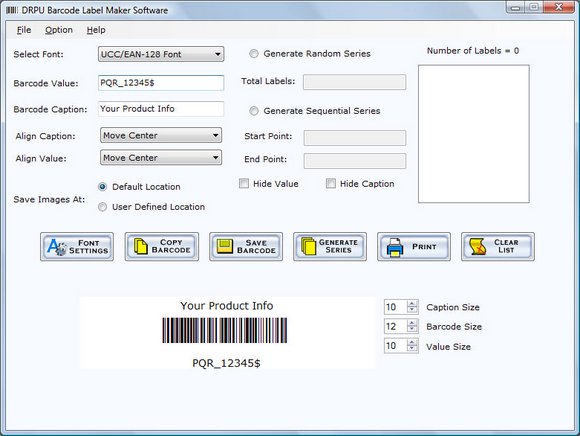Open the Option menu
This screenshot has height=436, width=580.
pos(59,30)
